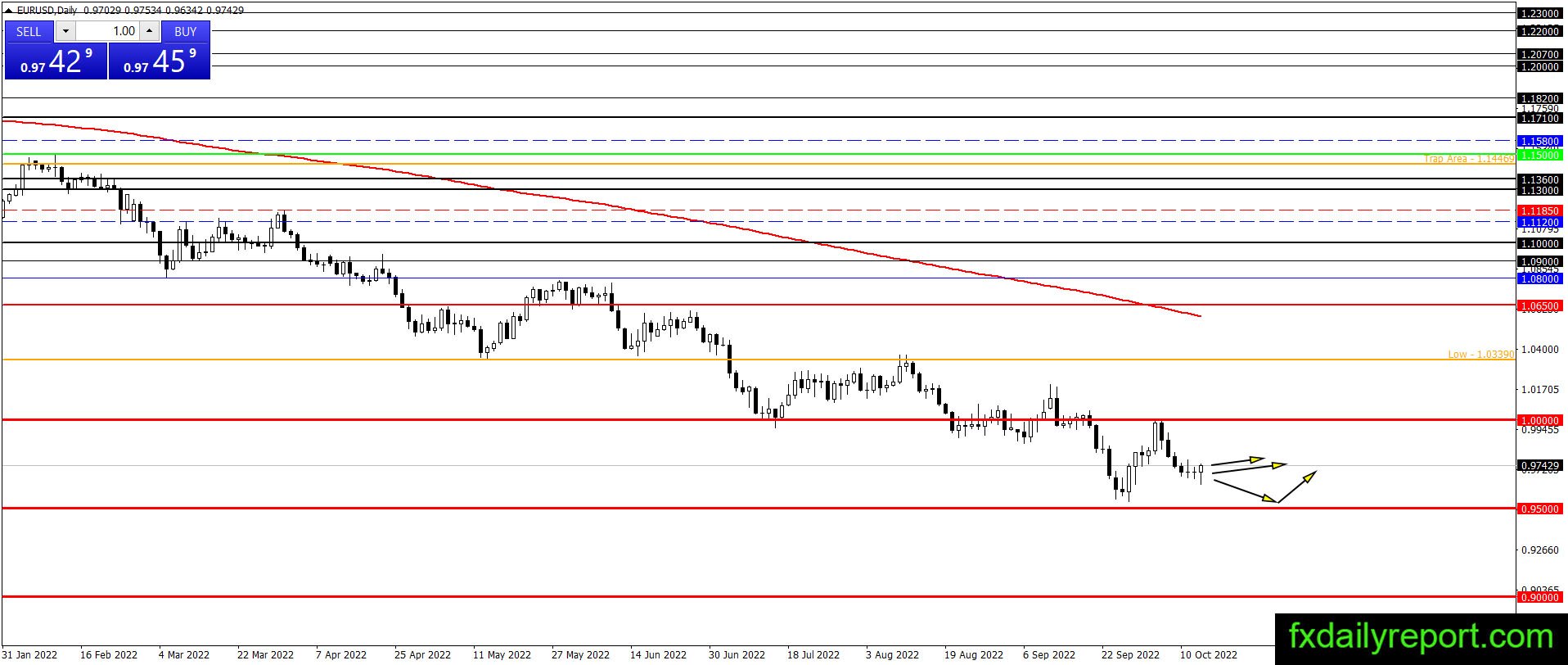Click the blue 1.08000 price label

1539,278
